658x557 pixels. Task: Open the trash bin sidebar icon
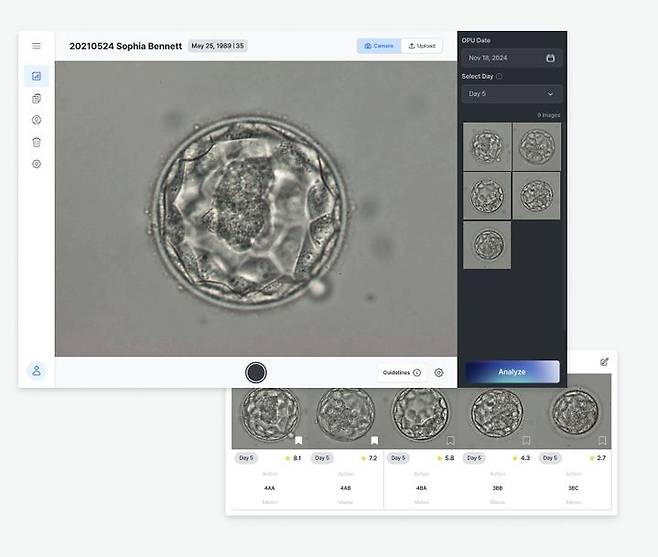pyautogui.click(x=37, y=142)
